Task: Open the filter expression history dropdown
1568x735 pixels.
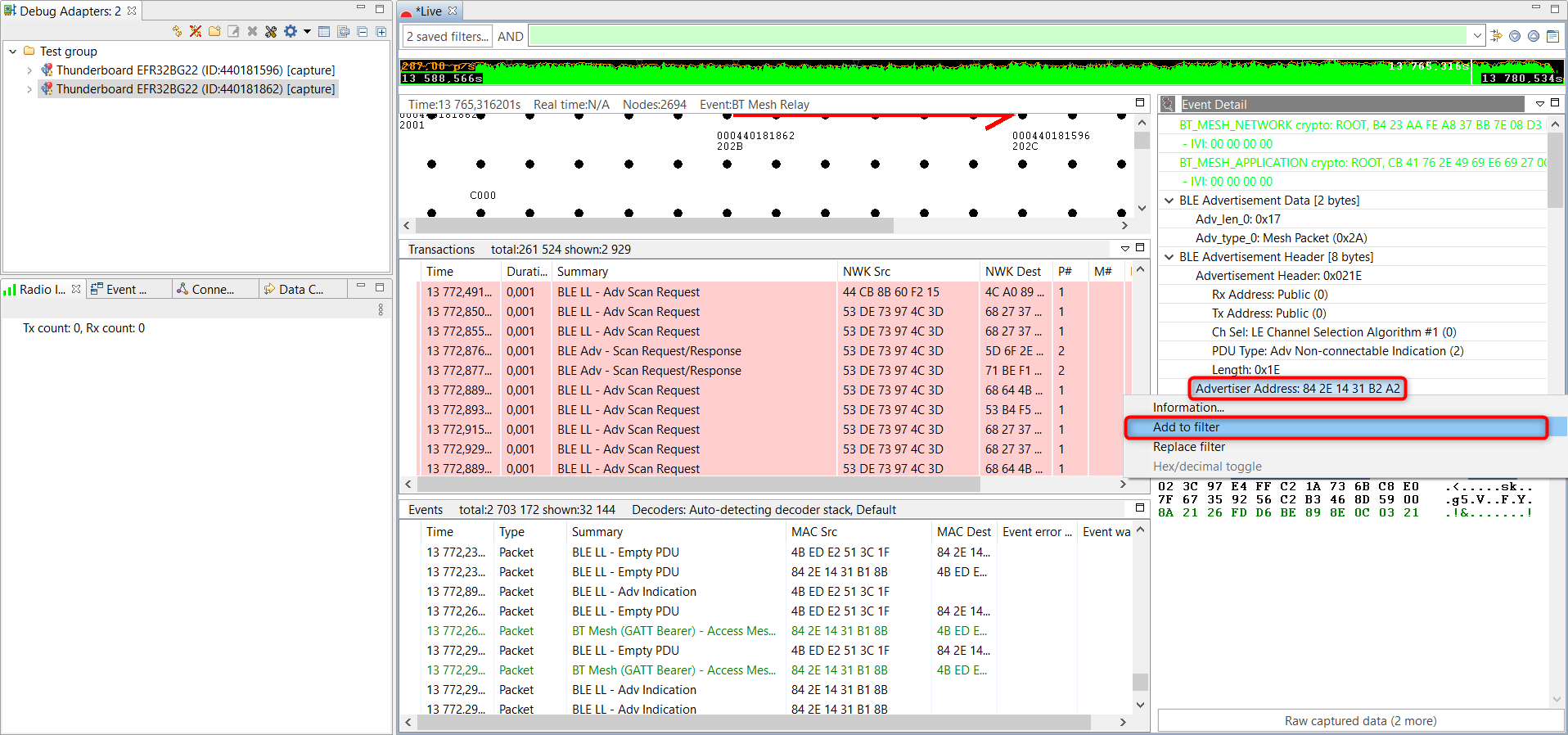Action: point(1477,36)
